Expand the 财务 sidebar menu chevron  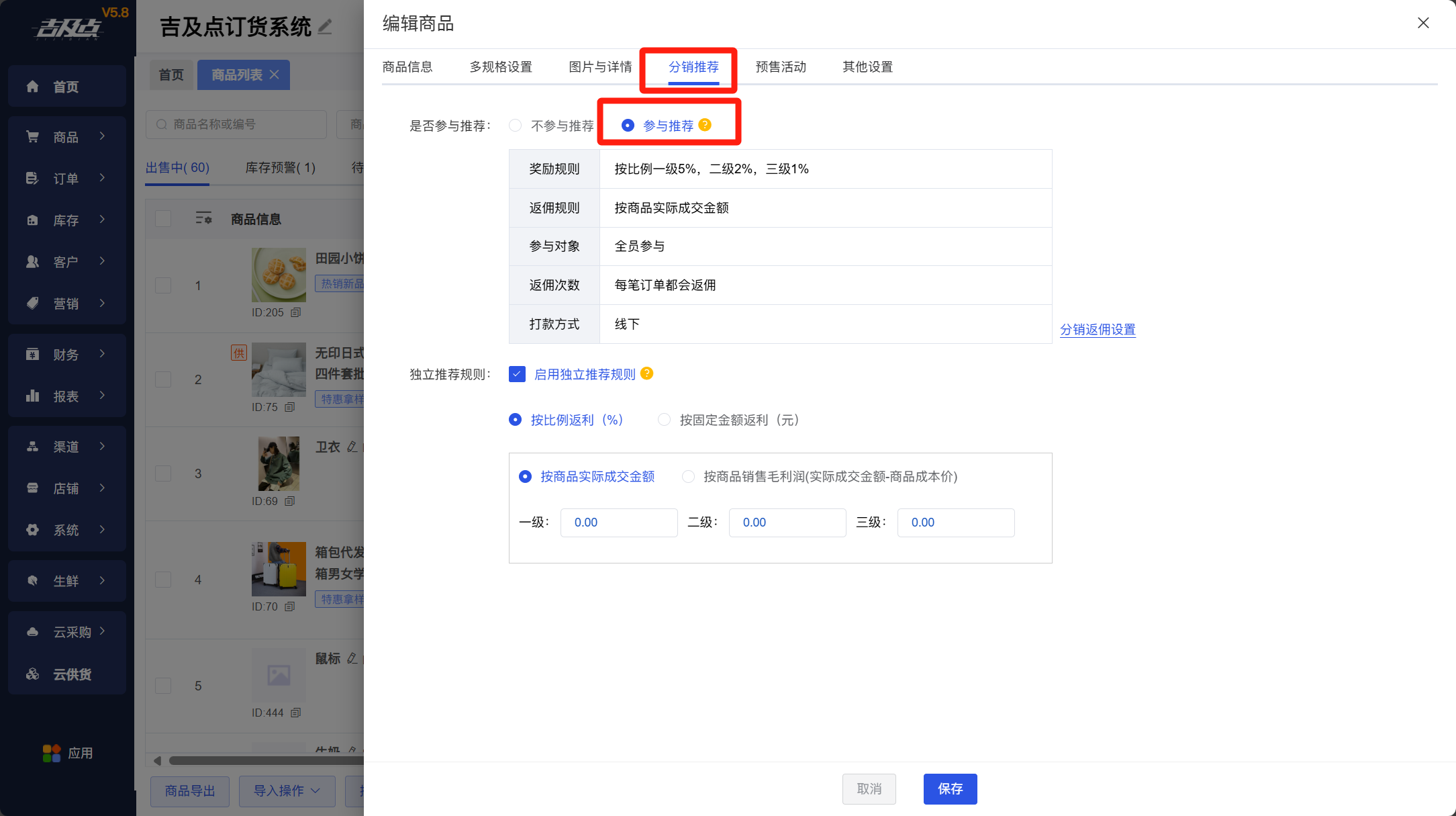[102, 354]
